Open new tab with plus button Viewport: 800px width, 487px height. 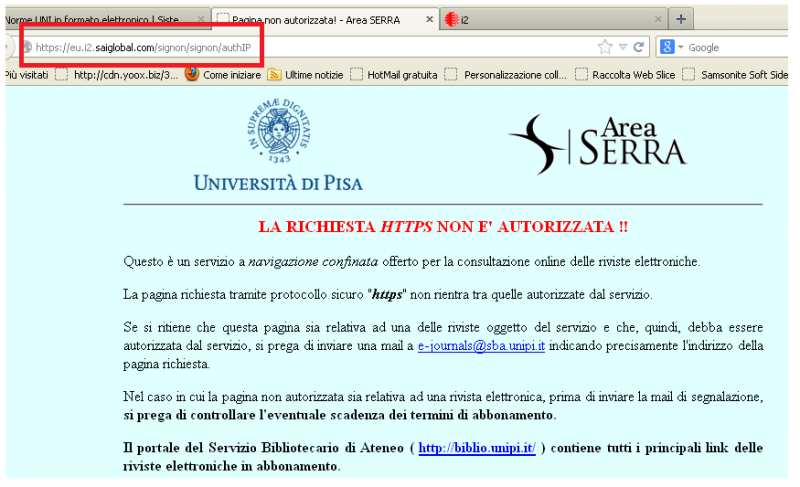coord(681,19)
